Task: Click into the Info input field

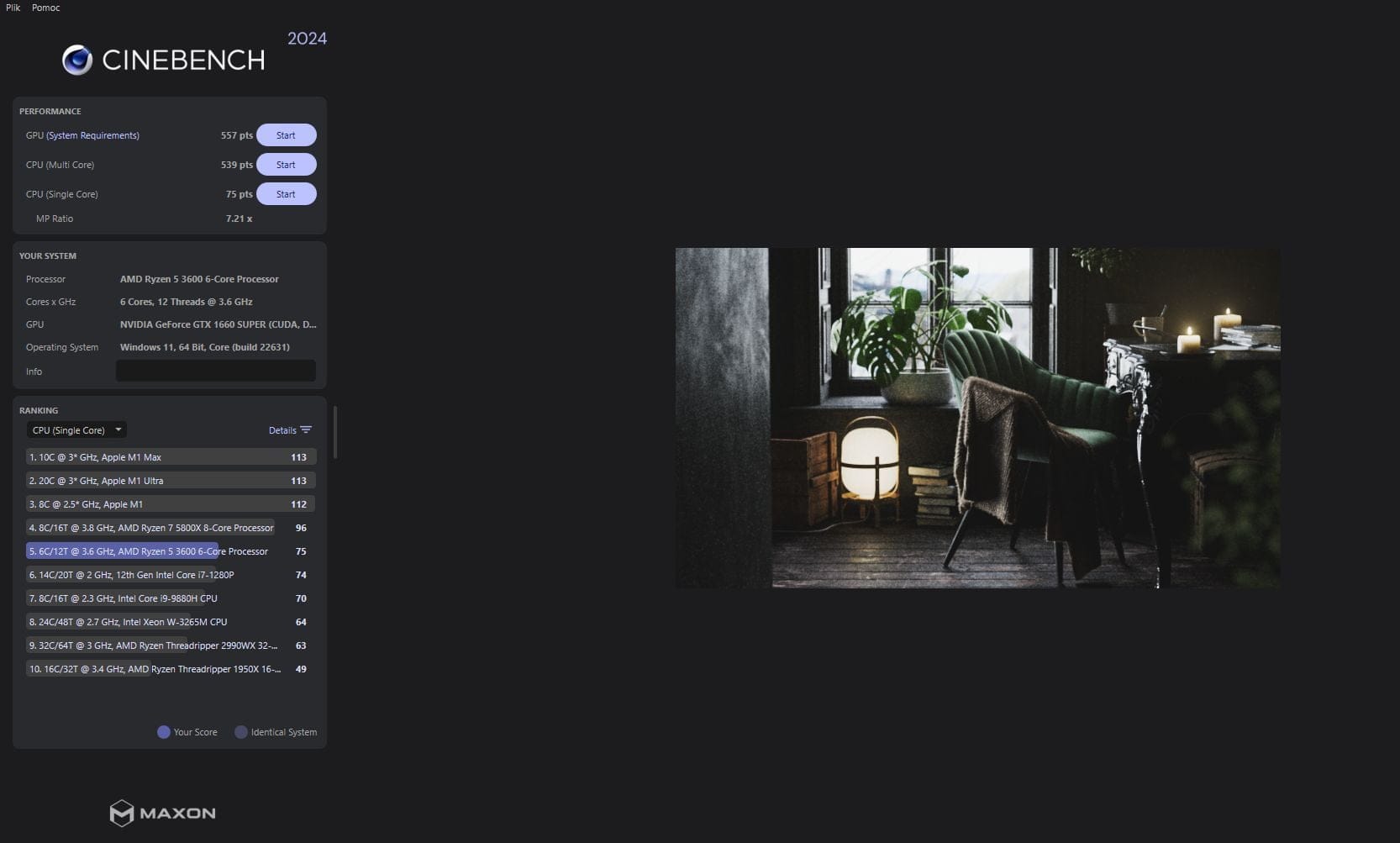Action: click(216, 371)
